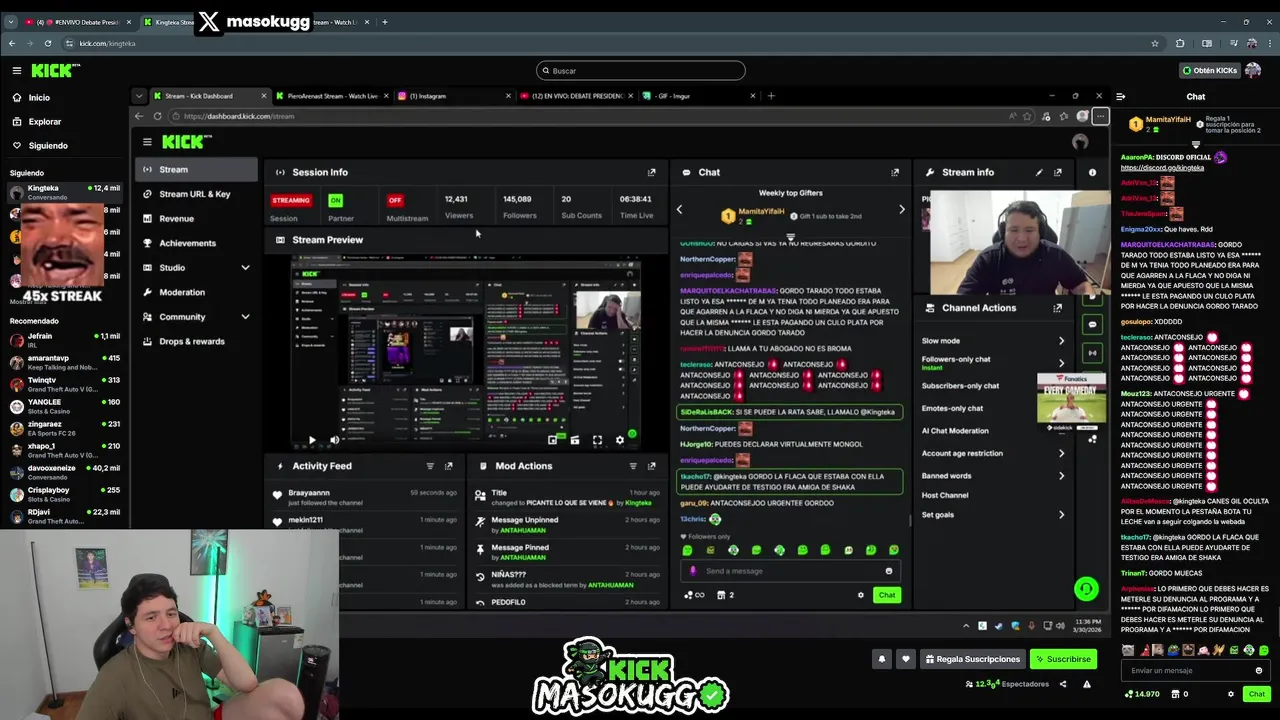The width and height of the screenshot is (1280, 720).
Task: Open dashboard hamburger menu beside KICK logo
Action: pos(147,142)
